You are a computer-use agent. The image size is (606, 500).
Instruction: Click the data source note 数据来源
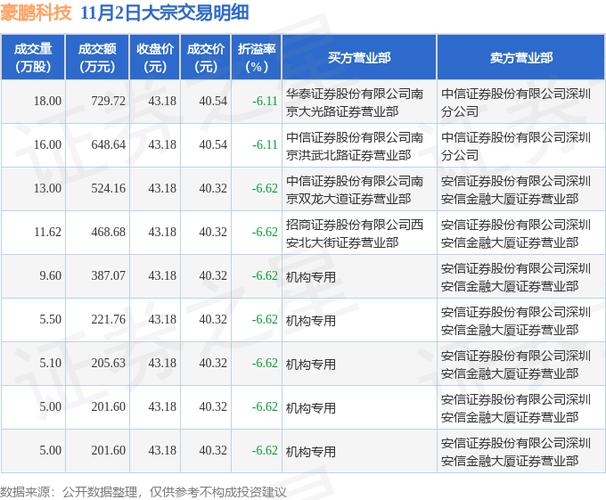tap(143, 492)
